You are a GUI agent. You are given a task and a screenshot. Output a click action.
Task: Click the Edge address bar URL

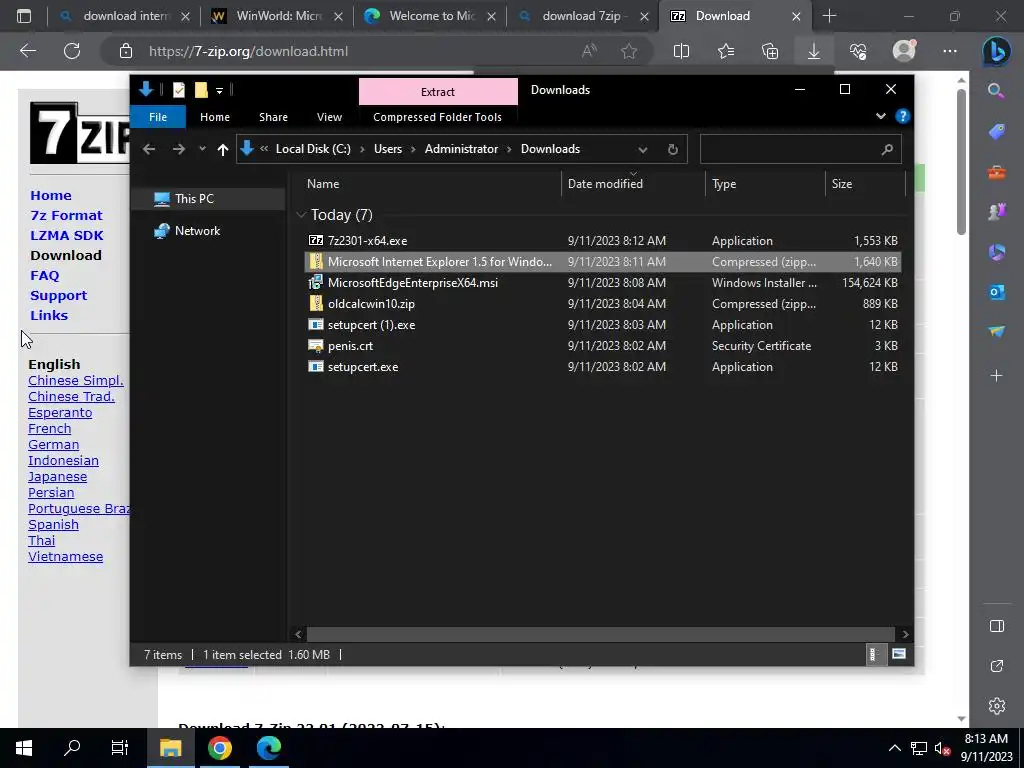pos(248,51)
